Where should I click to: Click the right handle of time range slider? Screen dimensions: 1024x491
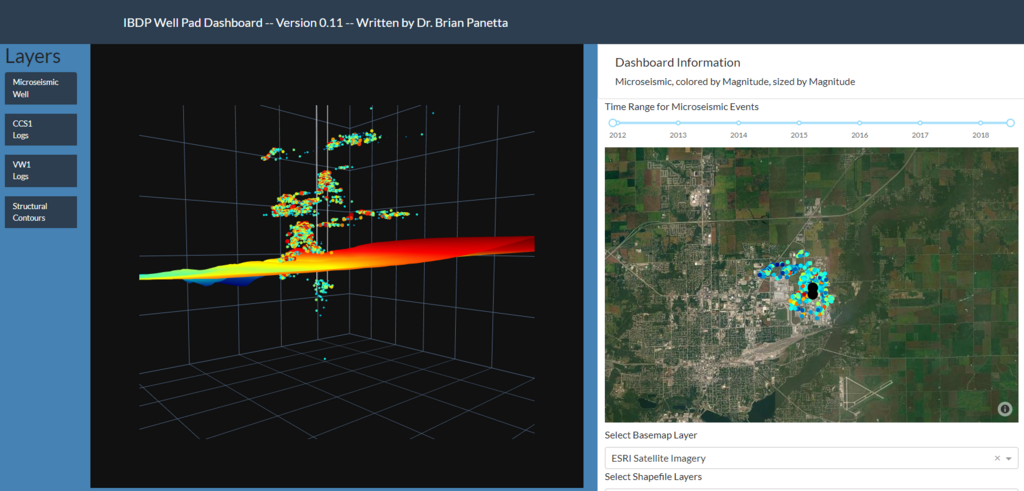coord(1010,123)
